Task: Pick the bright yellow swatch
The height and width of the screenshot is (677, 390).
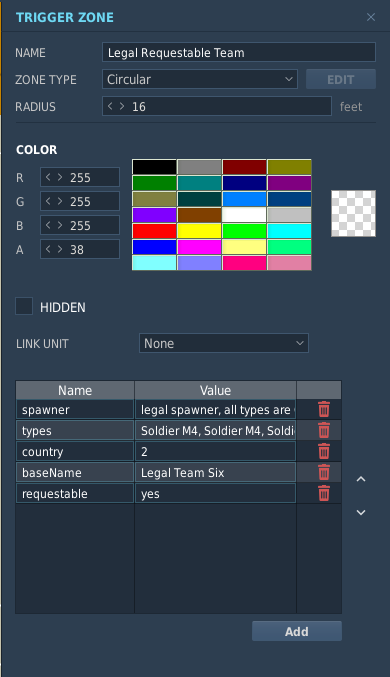Action: click(x=199, y=231)
